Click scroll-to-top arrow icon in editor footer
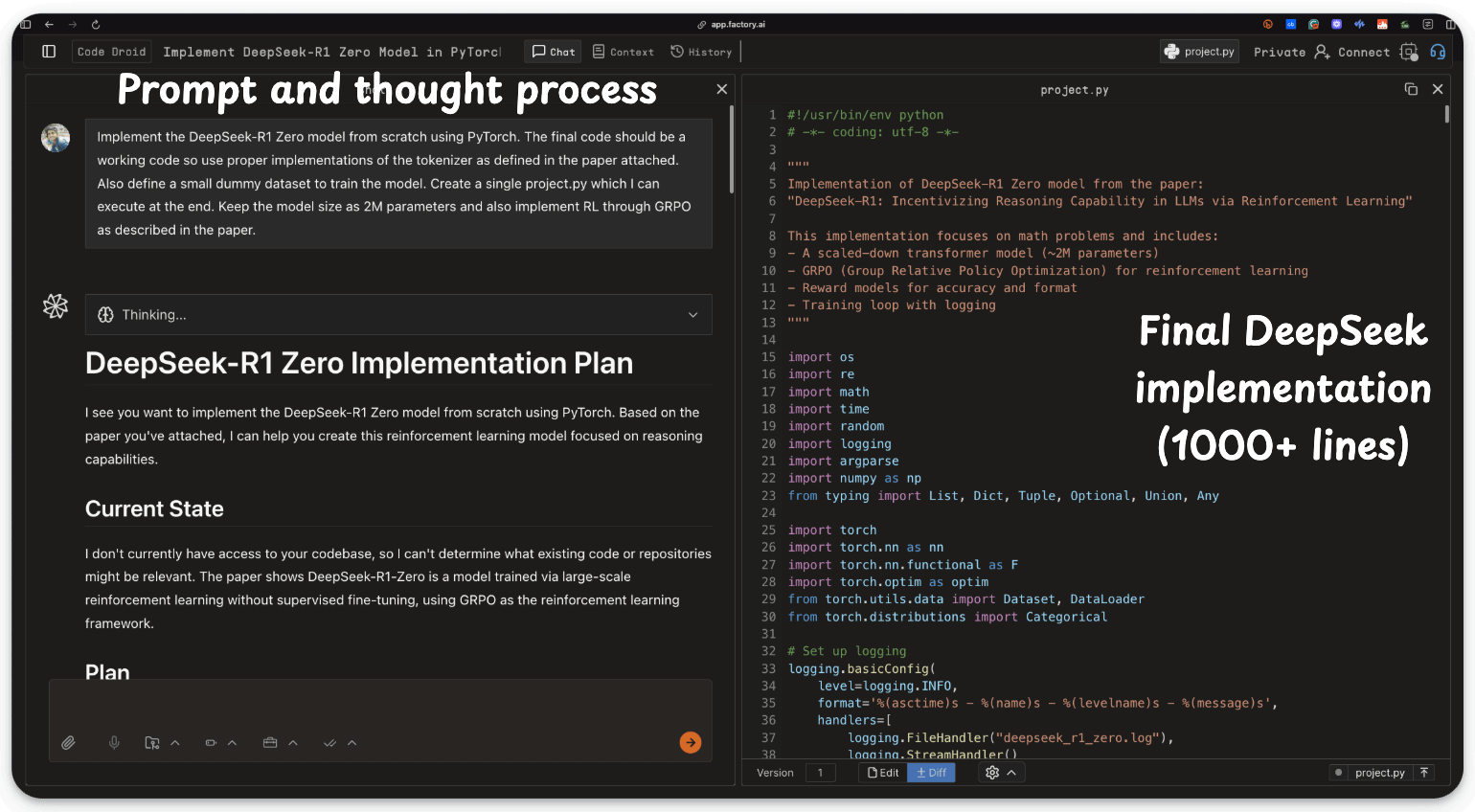 pos(1424,773)
